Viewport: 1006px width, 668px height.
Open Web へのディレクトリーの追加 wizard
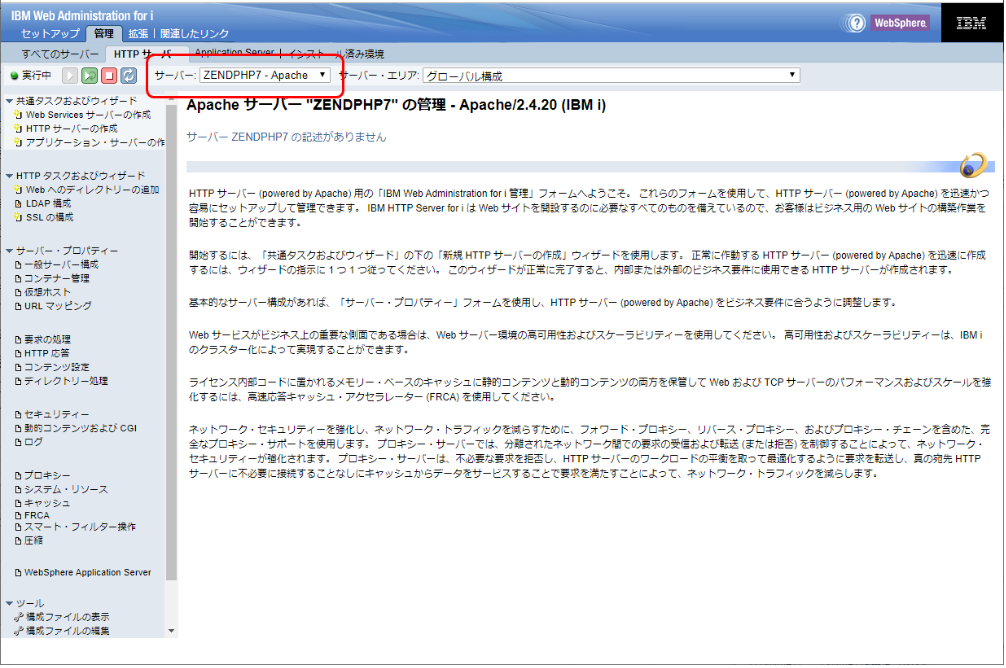(92, 190)
